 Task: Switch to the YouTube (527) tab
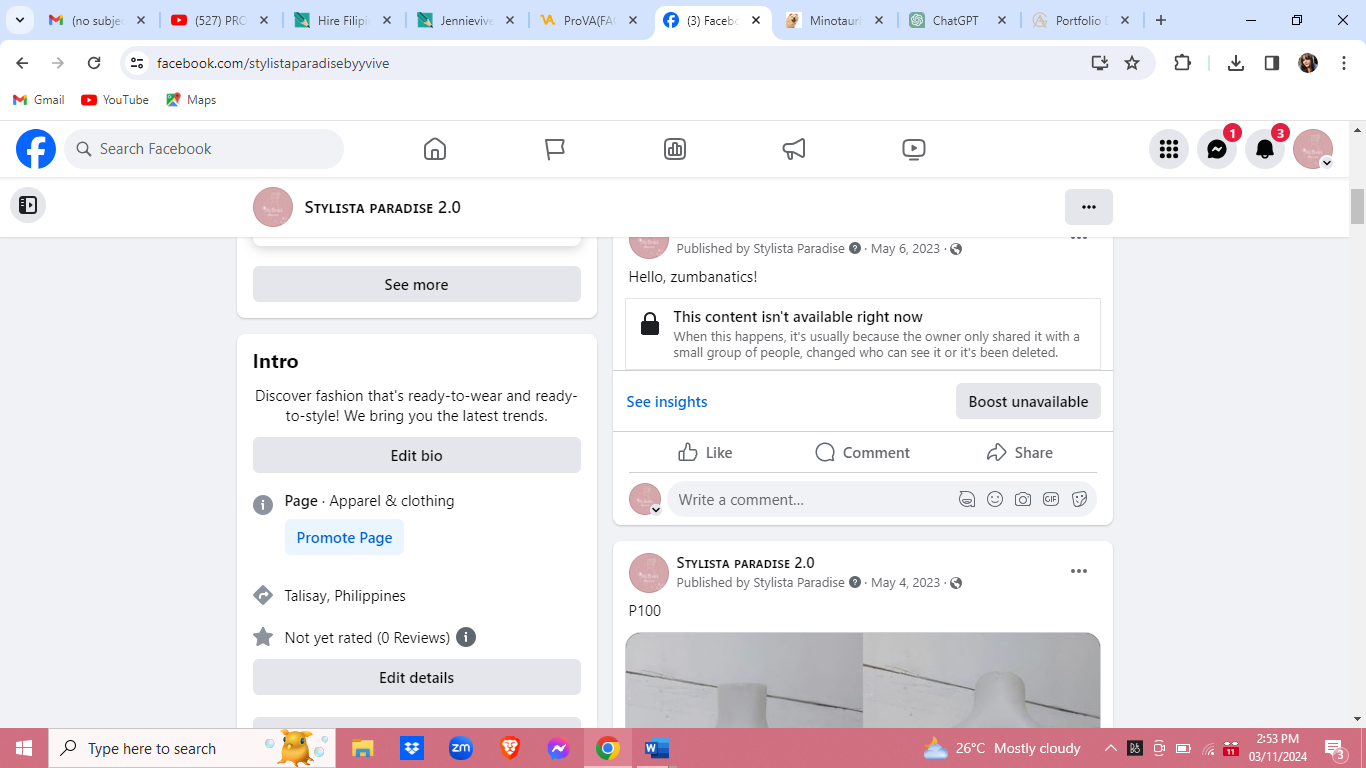pyautogui.click(x=220, y=20)
